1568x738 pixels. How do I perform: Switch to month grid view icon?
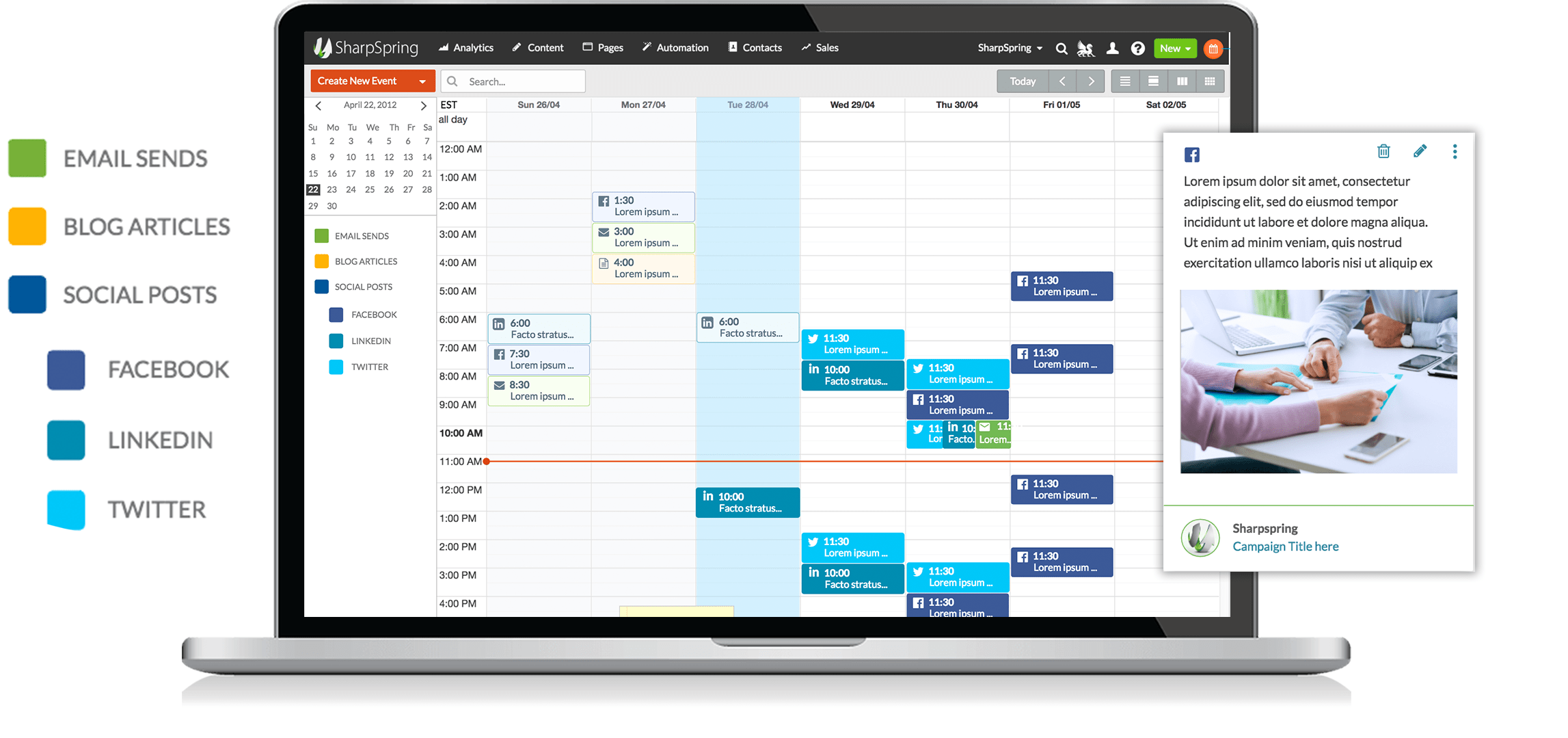click(1210, 81)
